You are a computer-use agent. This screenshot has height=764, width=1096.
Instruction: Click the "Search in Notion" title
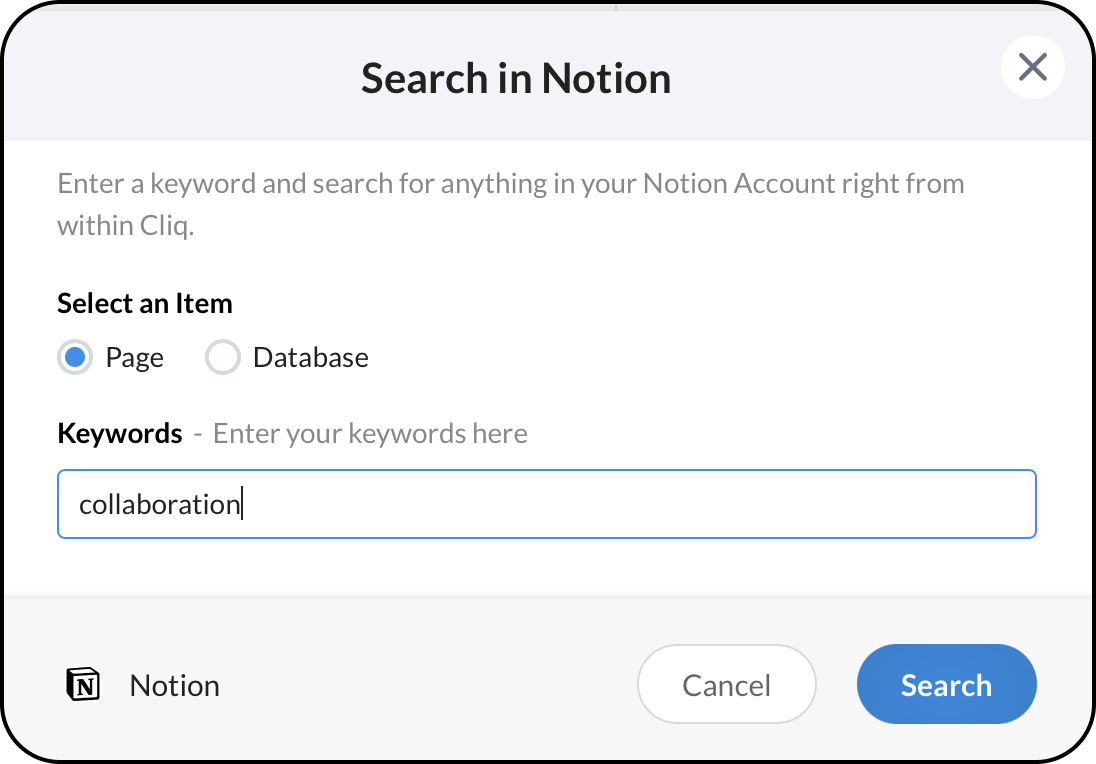coord(516,78)
